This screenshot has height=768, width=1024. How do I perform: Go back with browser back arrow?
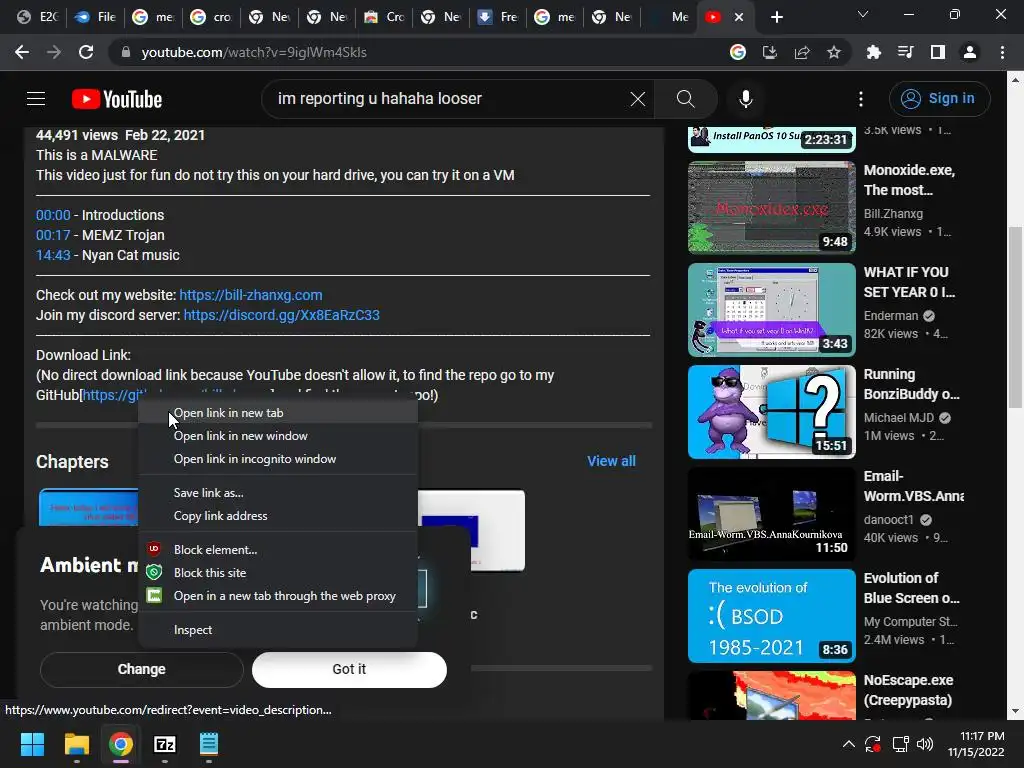22,52
